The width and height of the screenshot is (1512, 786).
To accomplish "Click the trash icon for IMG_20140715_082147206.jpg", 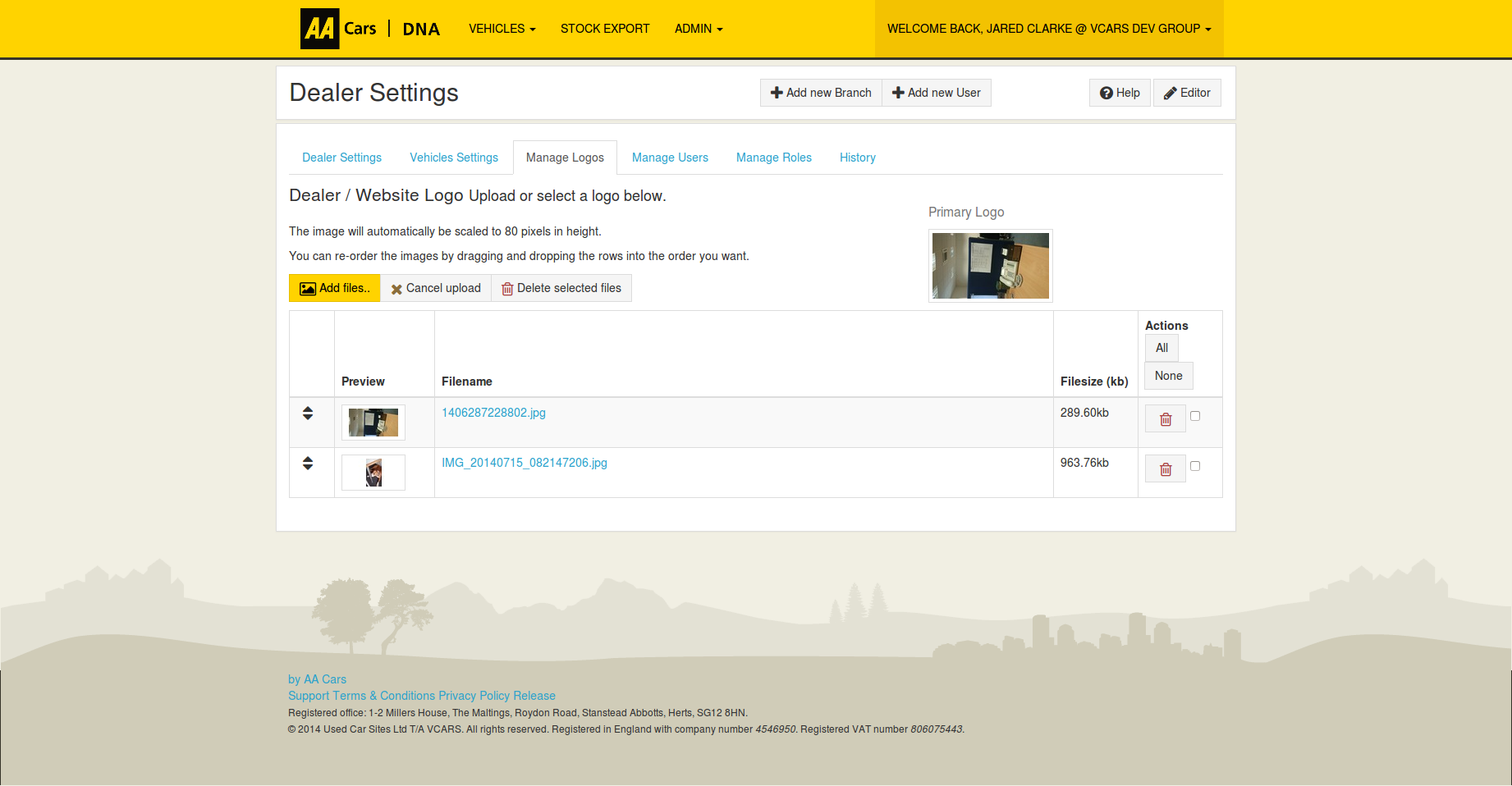I will pos(1165,468).
